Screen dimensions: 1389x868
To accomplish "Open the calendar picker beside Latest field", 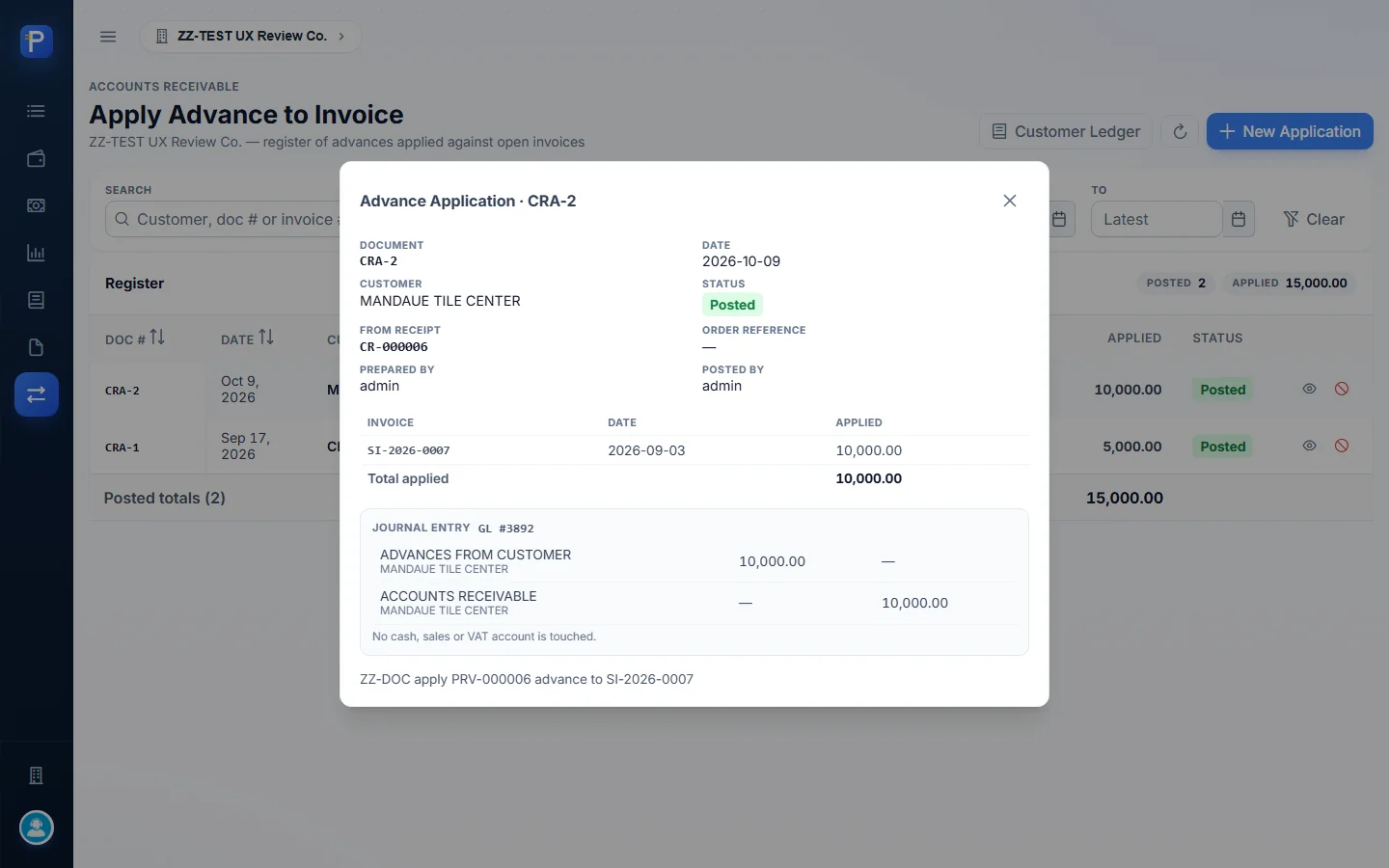I will pyautogui.click(x=1239, y=219).
